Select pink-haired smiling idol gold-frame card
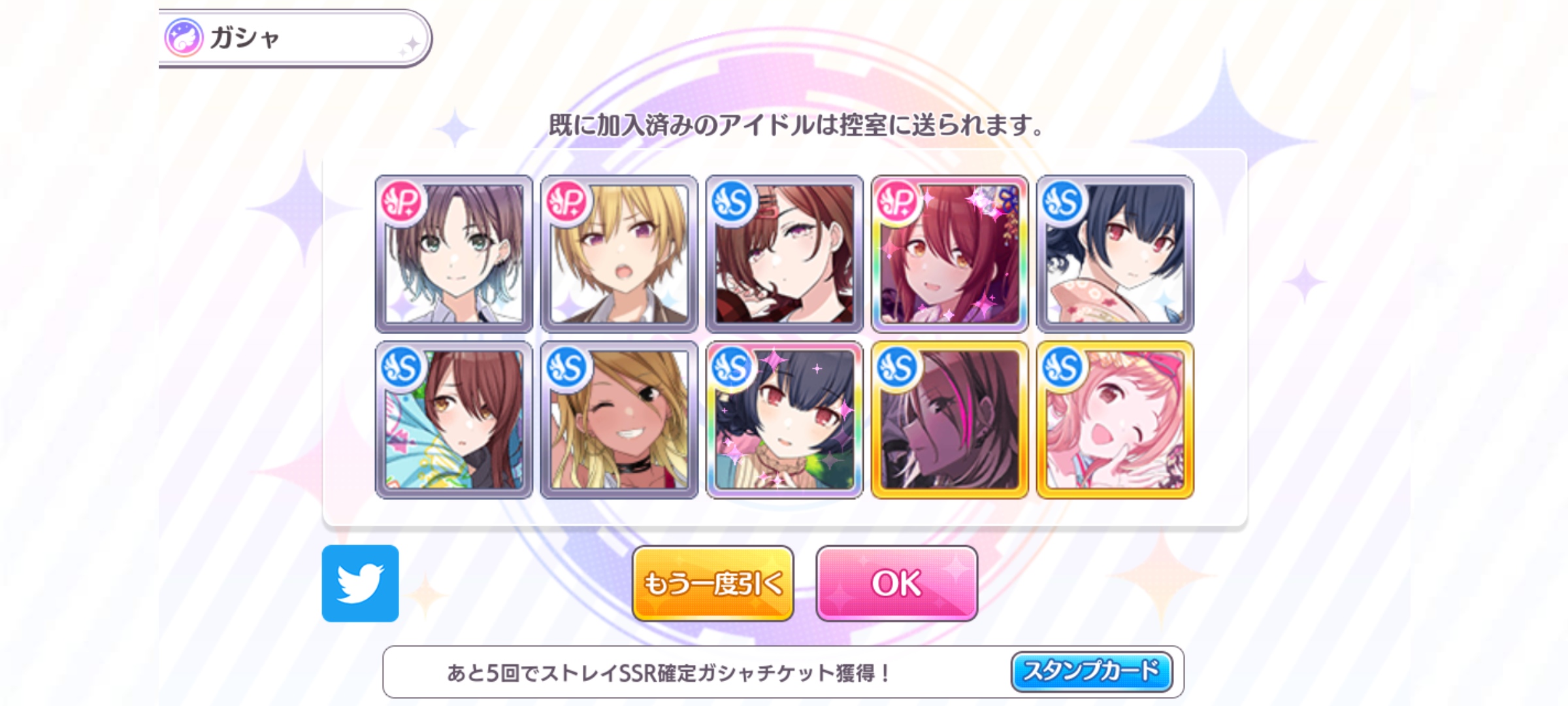Screen dimensions: 1568x706 click(x=1115, y=420)
